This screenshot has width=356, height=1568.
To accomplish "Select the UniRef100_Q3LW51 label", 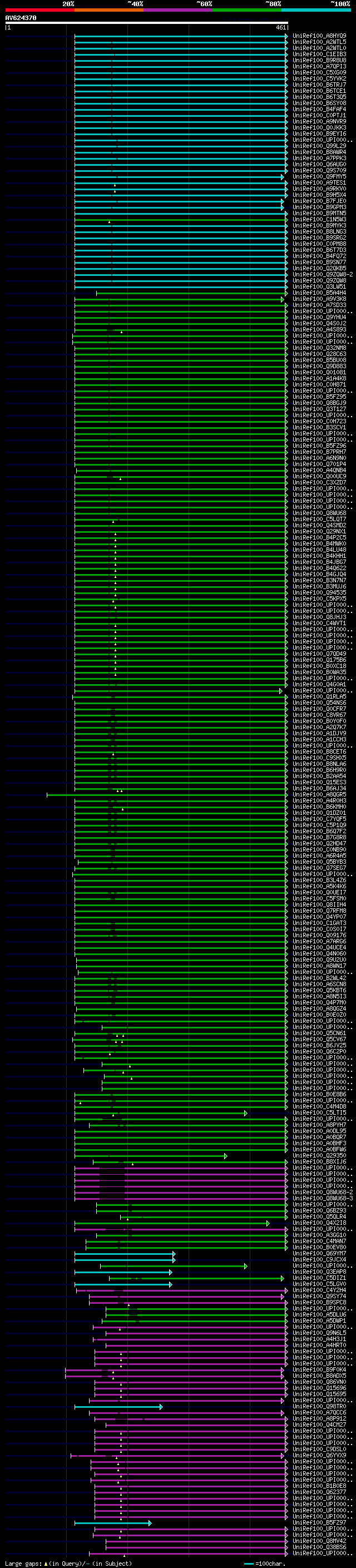I will point(319,286).
